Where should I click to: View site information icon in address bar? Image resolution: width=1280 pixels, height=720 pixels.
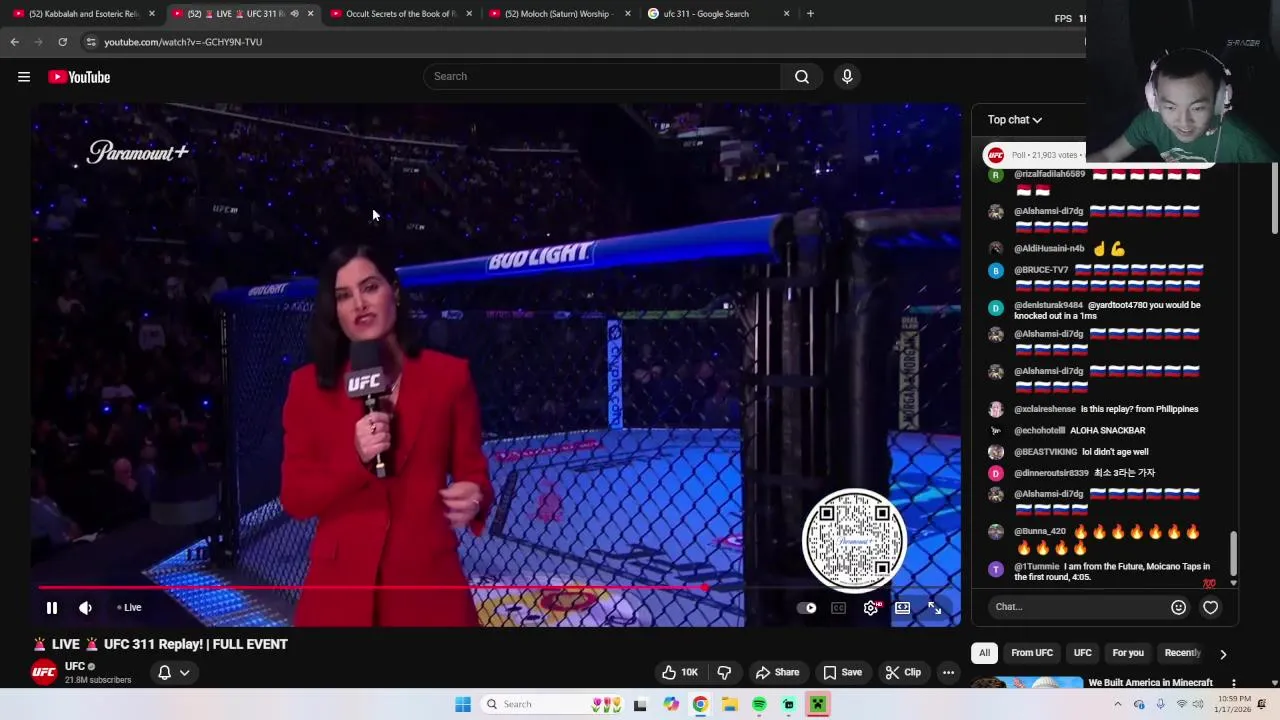[x=91, y=42]
